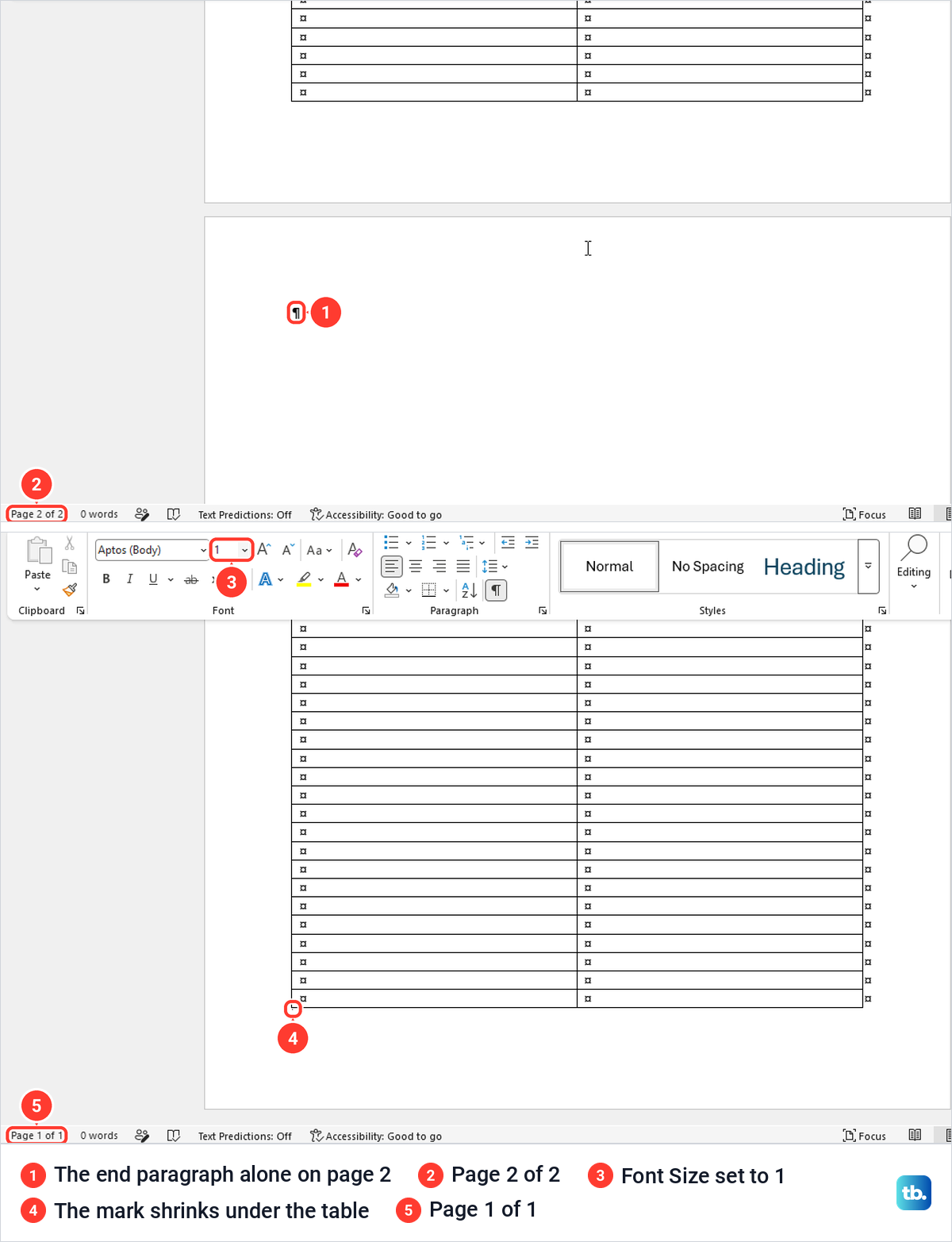
Task: Open Styles pane launcher
Action: click(x=882, y=610)
